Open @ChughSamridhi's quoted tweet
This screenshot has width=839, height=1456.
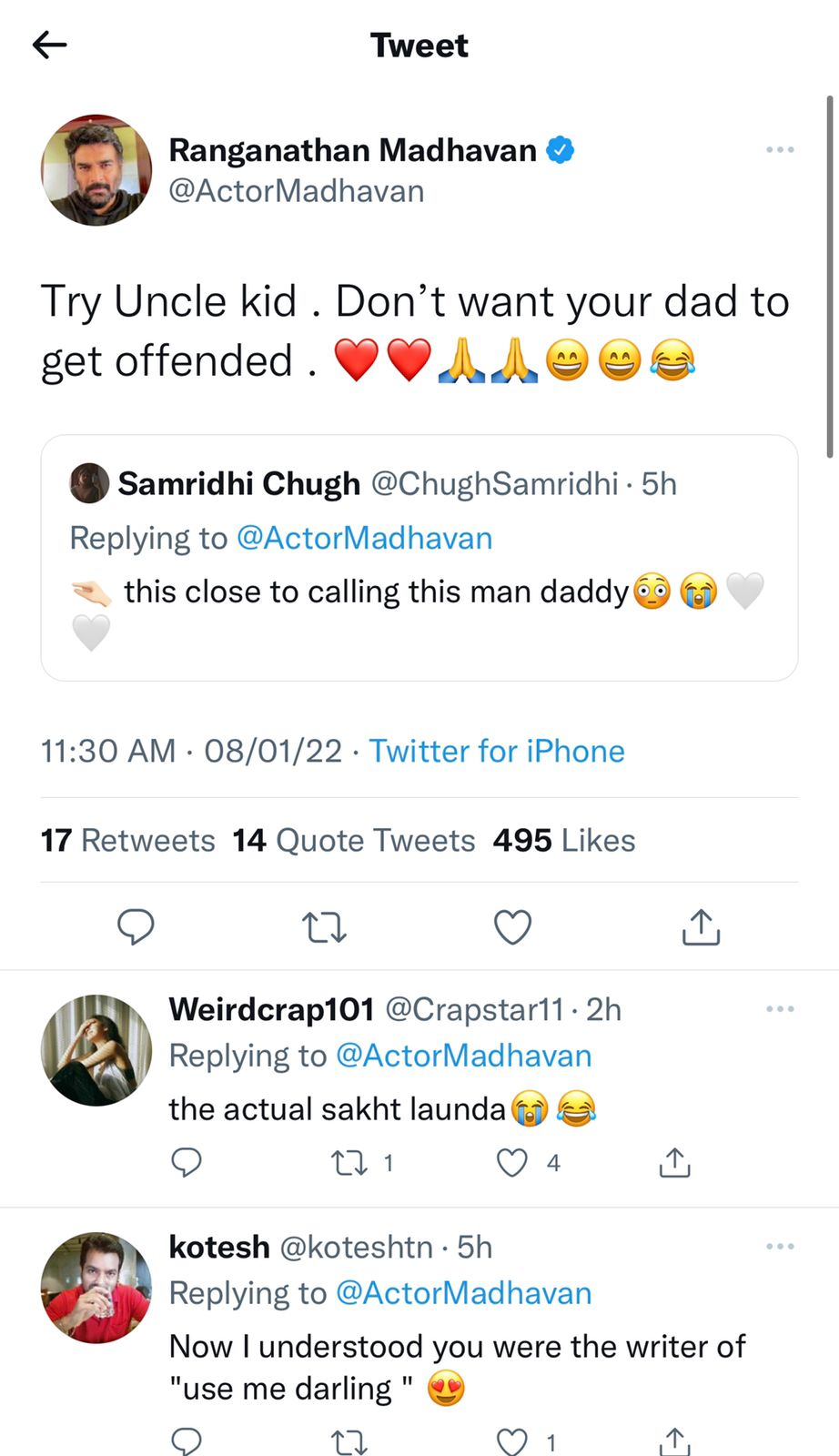pos(419,559)
